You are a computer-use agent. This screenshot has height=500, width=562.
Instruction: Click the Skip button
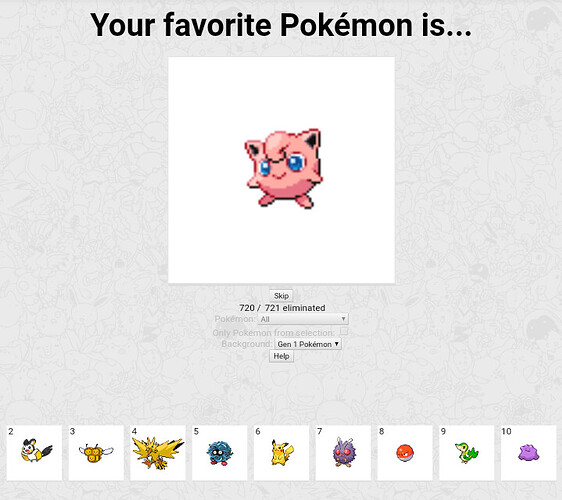tap(281, 296)
